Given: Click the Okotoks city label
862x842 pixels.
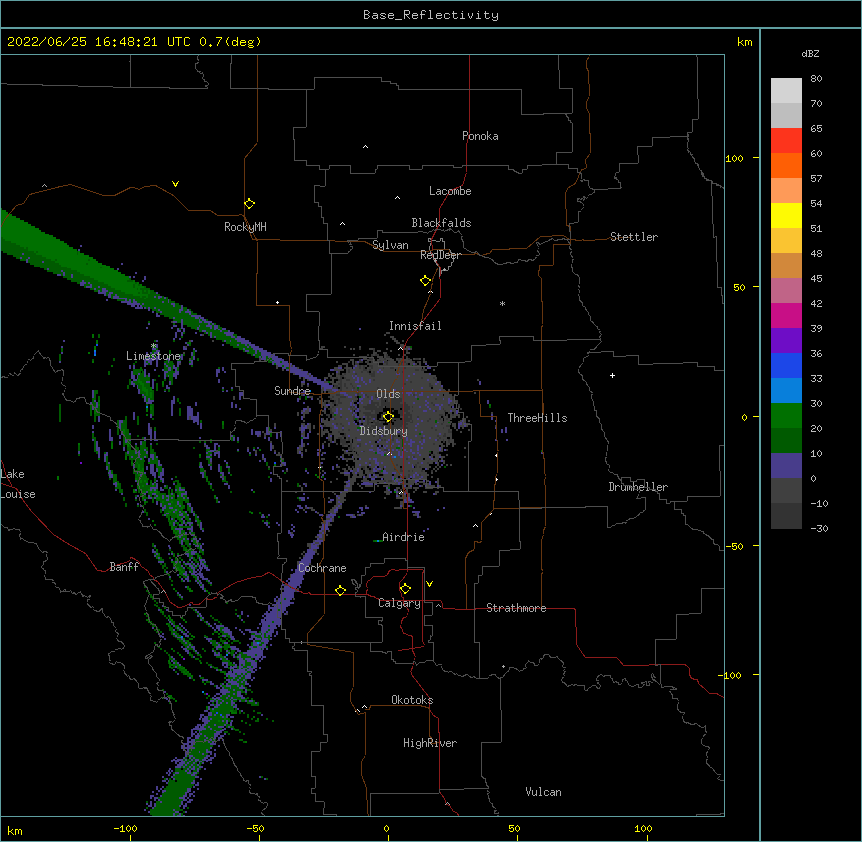Looking at the screenshot, I should point(412,700).
